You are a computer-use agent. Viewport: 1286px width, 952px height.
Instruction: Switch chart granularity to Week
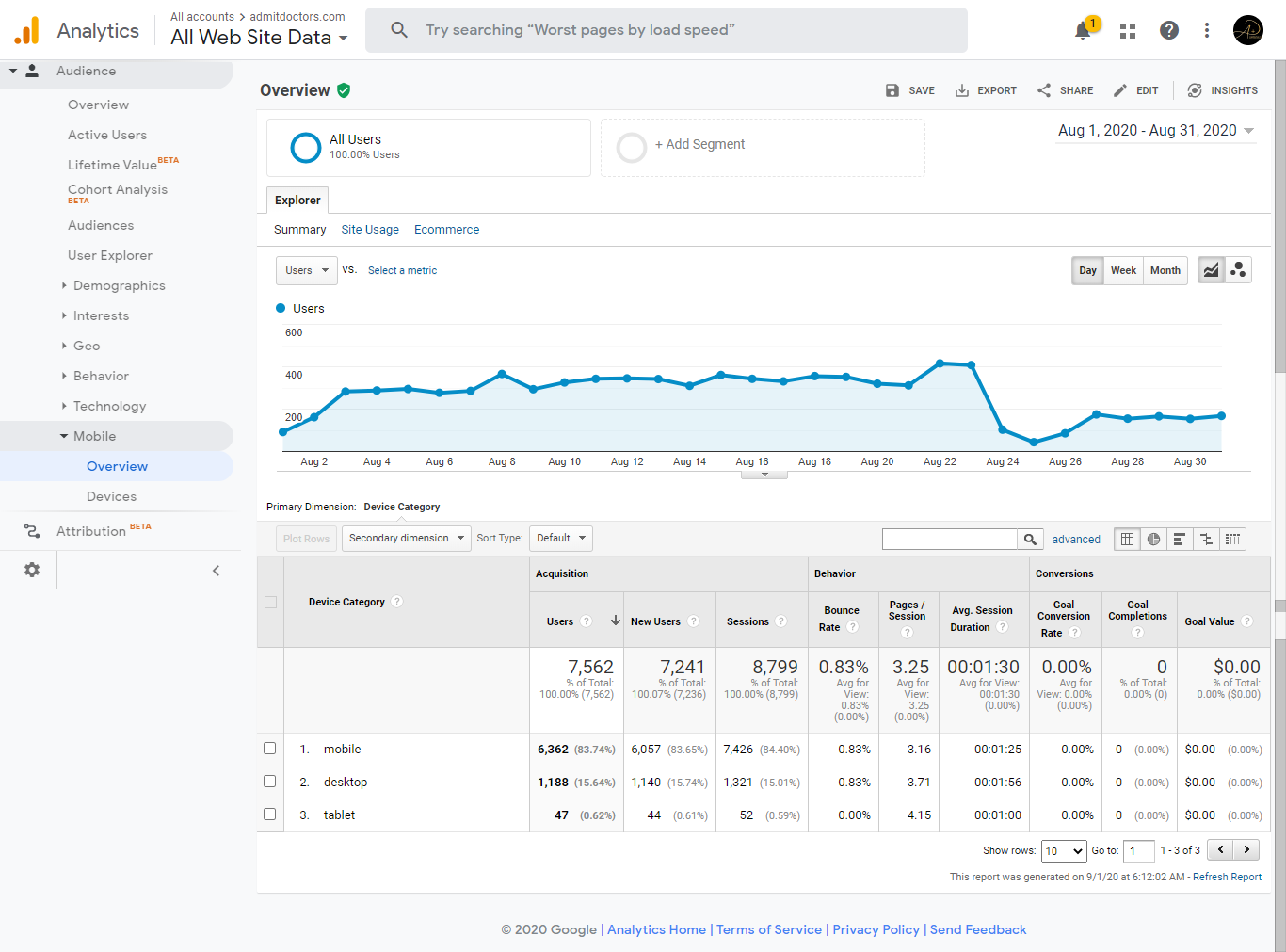tap(1123, 270)
